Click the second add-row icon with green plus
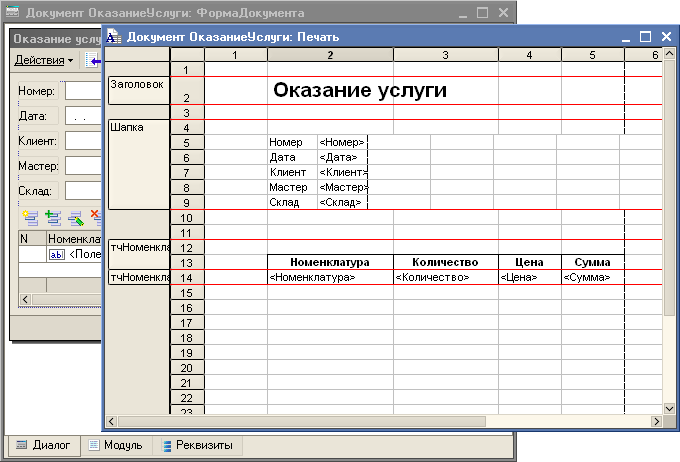Viewport: 680px width, 462px height. (x=52, y=216)
